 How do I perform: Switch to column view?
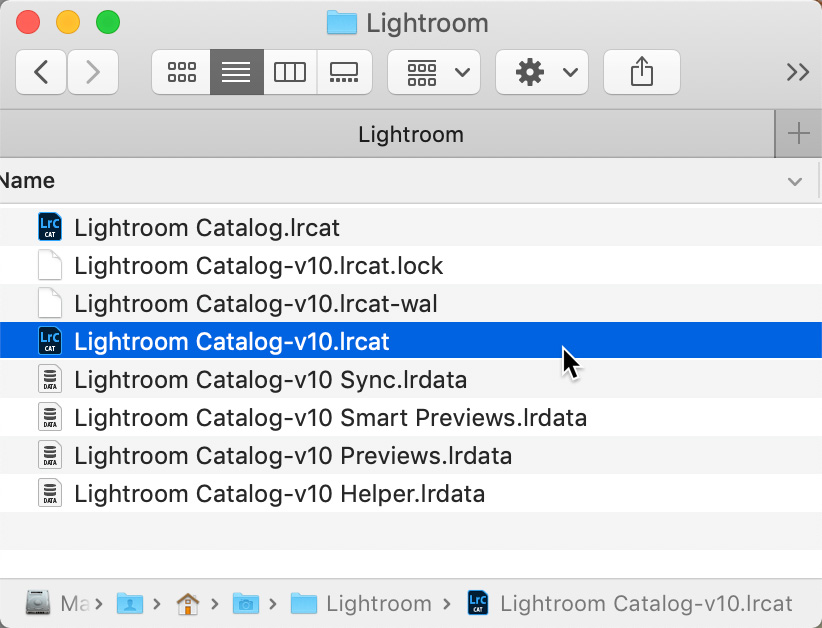(x=290, y=72)
